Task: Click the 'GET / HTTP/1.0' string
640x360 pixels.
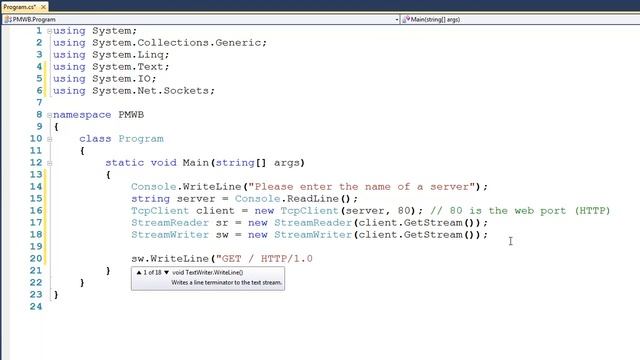Action: 264,259
